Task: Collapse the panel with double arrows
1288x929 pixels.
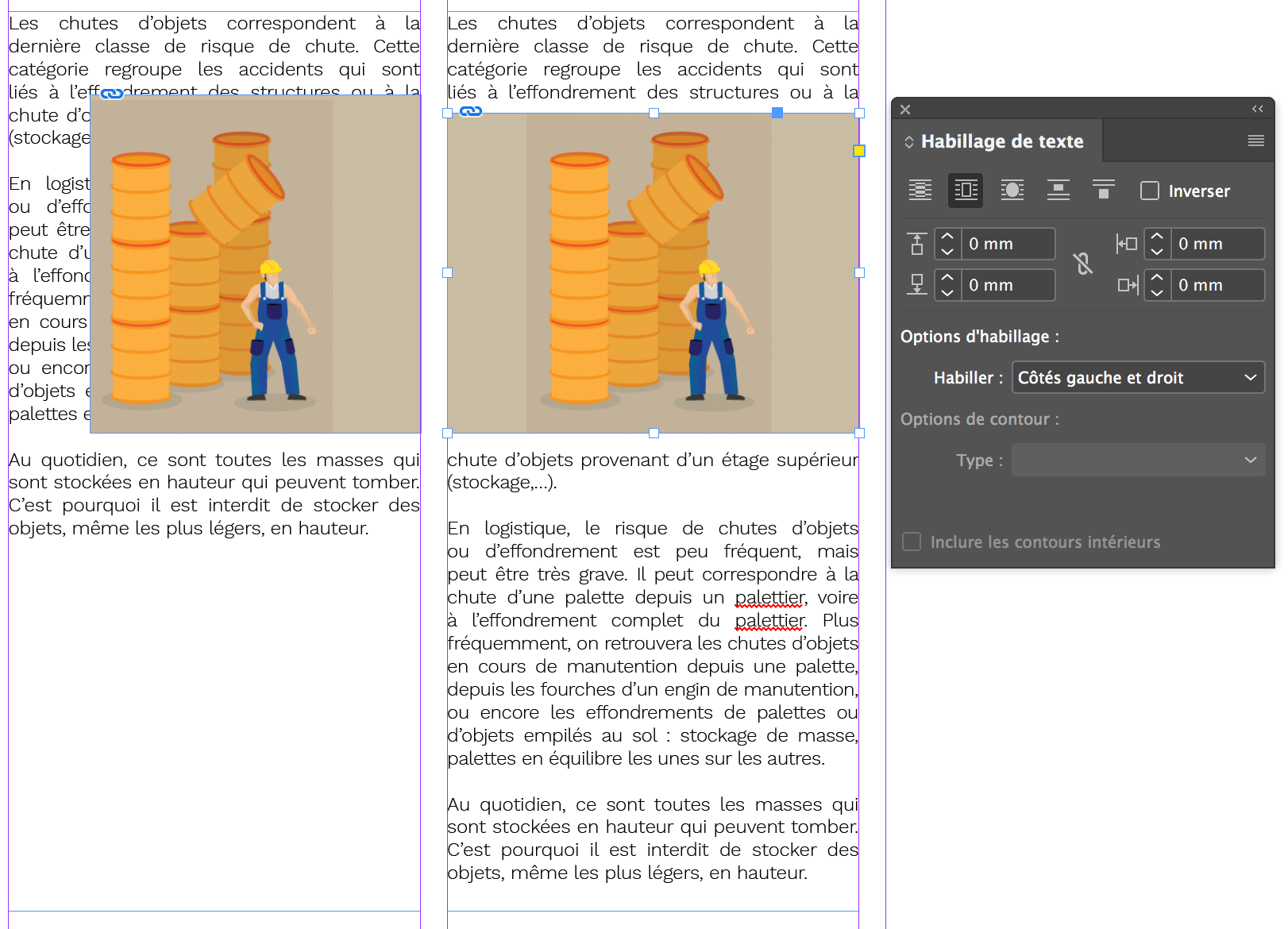Action: click(1257, 109)
